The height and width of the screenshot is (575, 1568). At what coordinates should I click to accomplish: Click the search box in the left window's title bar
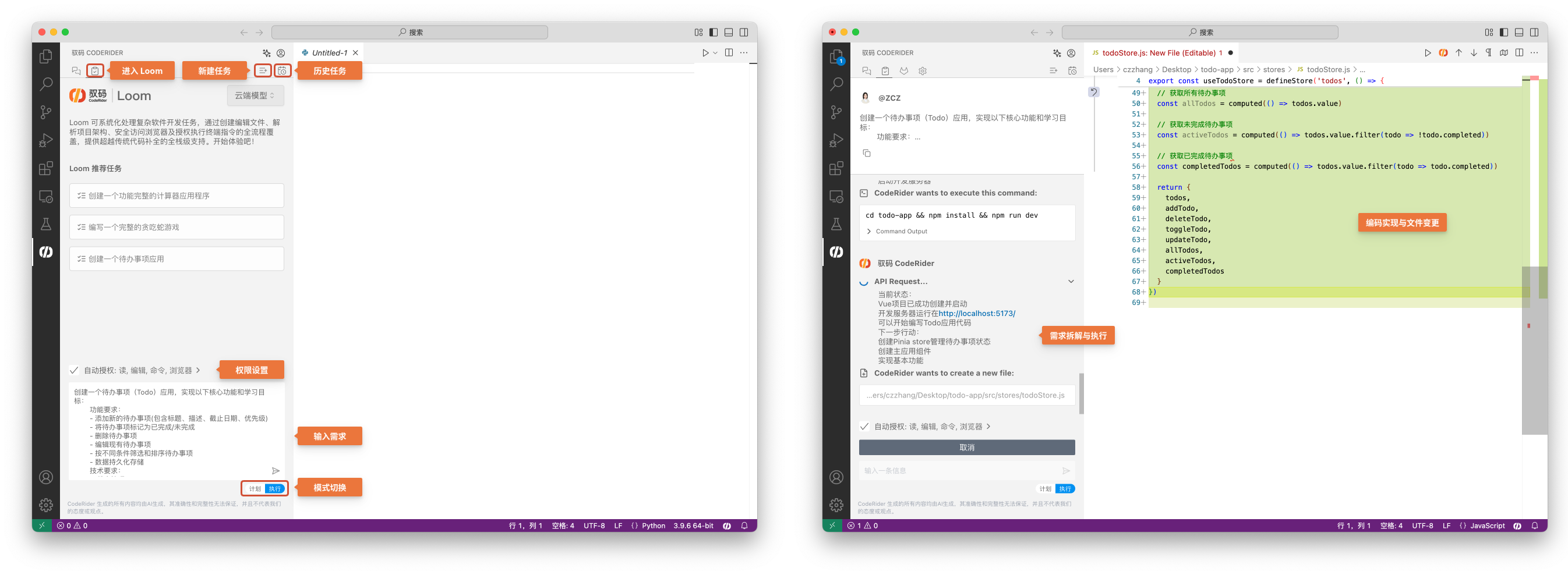coord(409,32)
